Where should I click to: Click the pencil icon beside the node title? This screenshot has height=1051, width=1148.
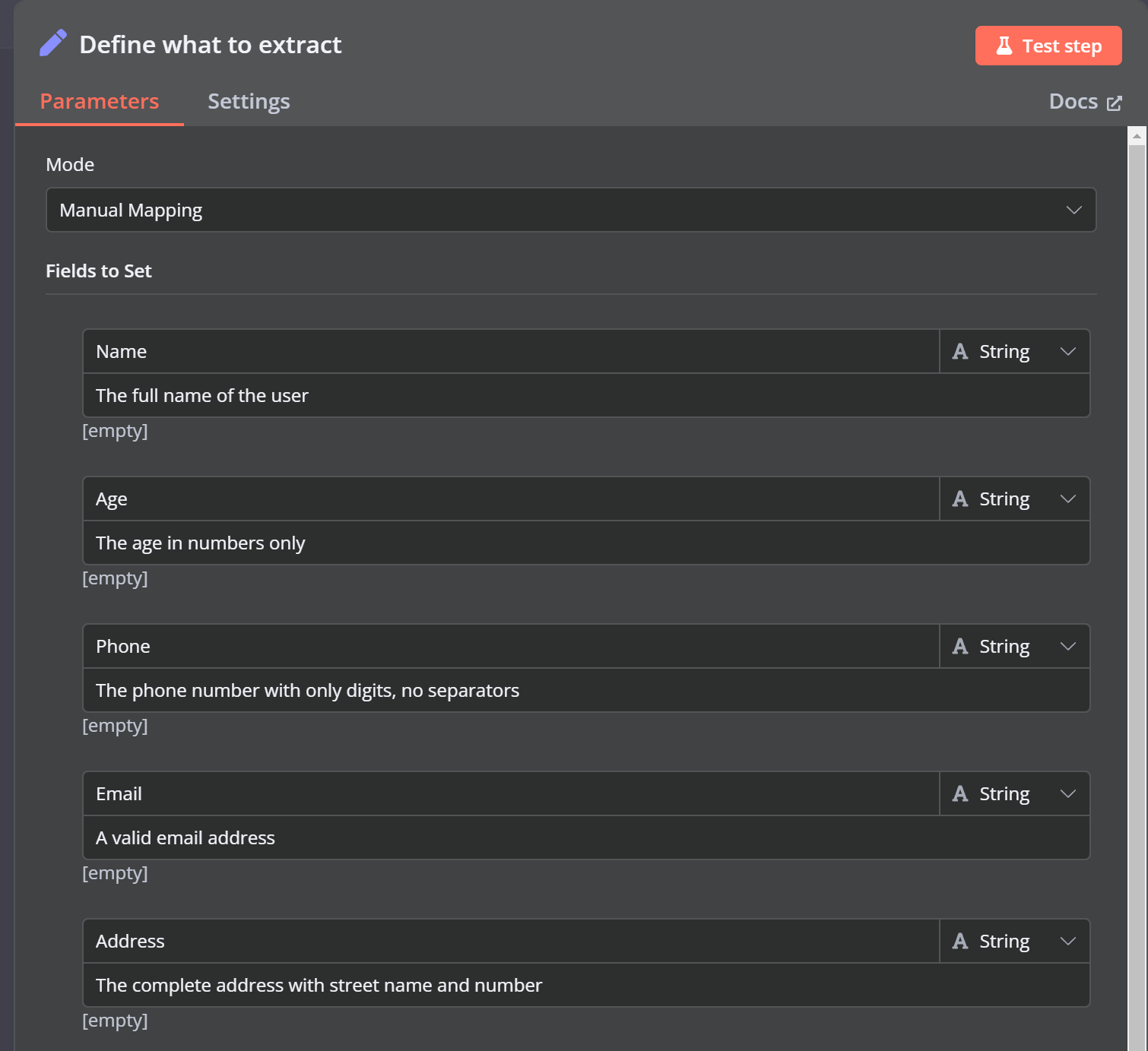(x=53, y=43)
